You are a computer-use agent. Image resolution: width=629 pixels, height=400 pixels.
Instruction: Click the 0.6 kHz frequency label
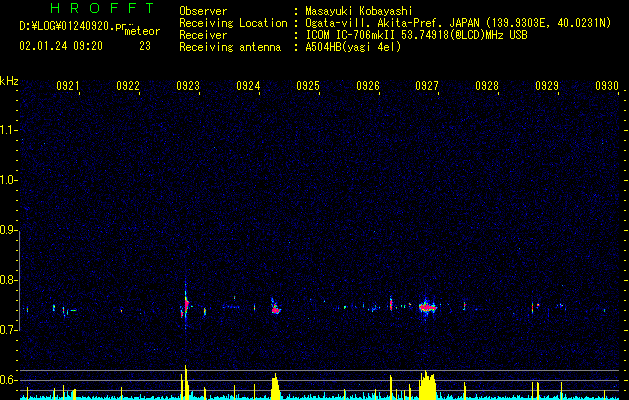pos(8,380)
